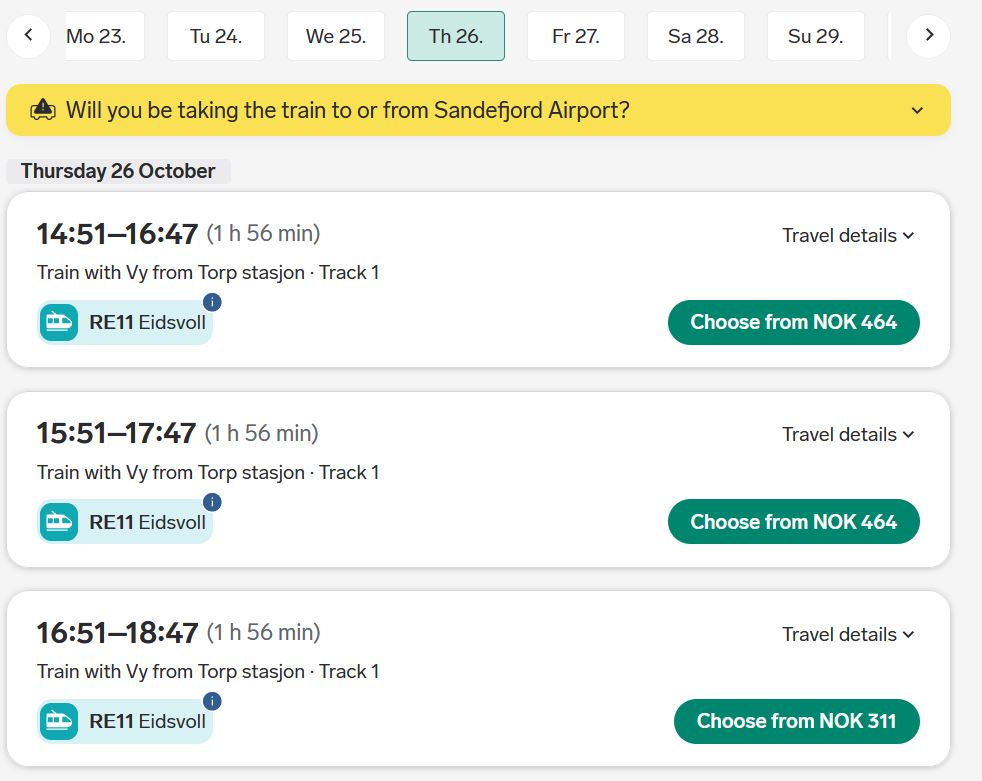Expand the Sandefjord Airport notice banner

tap(917, 111)
